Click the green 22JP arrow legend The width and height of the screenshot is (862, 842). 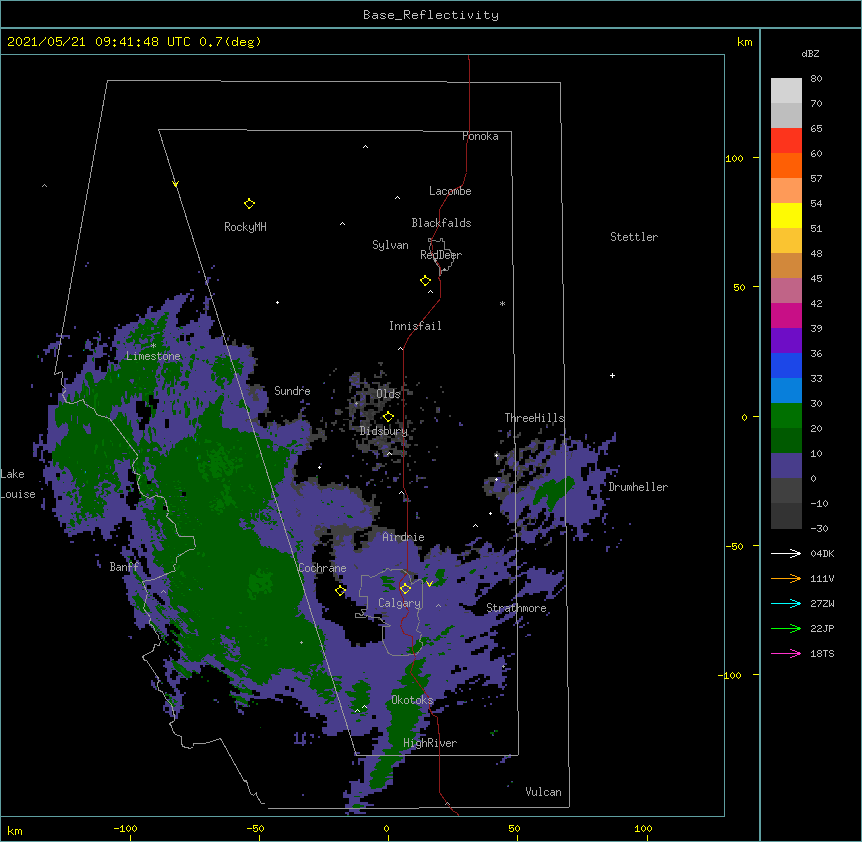[x=786, y=628]
